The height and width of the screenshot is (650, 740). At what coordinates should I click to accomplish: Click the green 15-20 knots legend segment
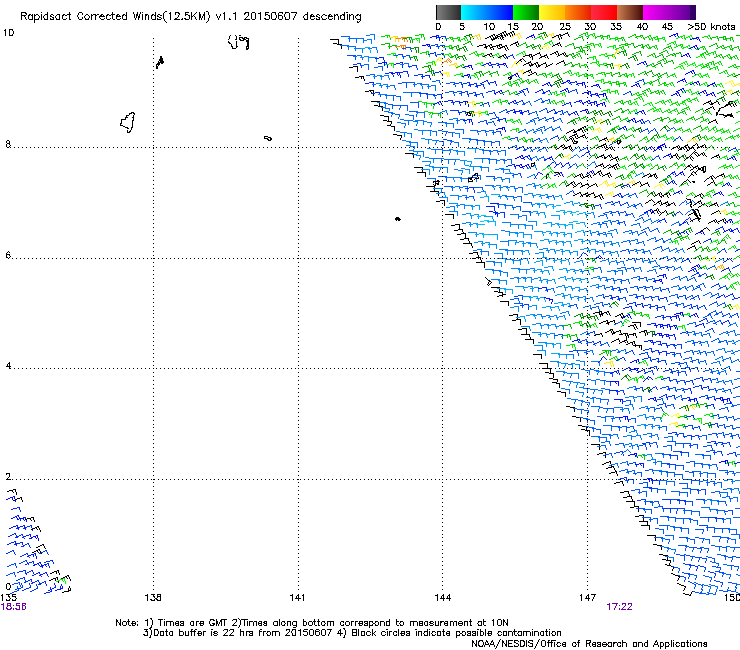(526, 12)
